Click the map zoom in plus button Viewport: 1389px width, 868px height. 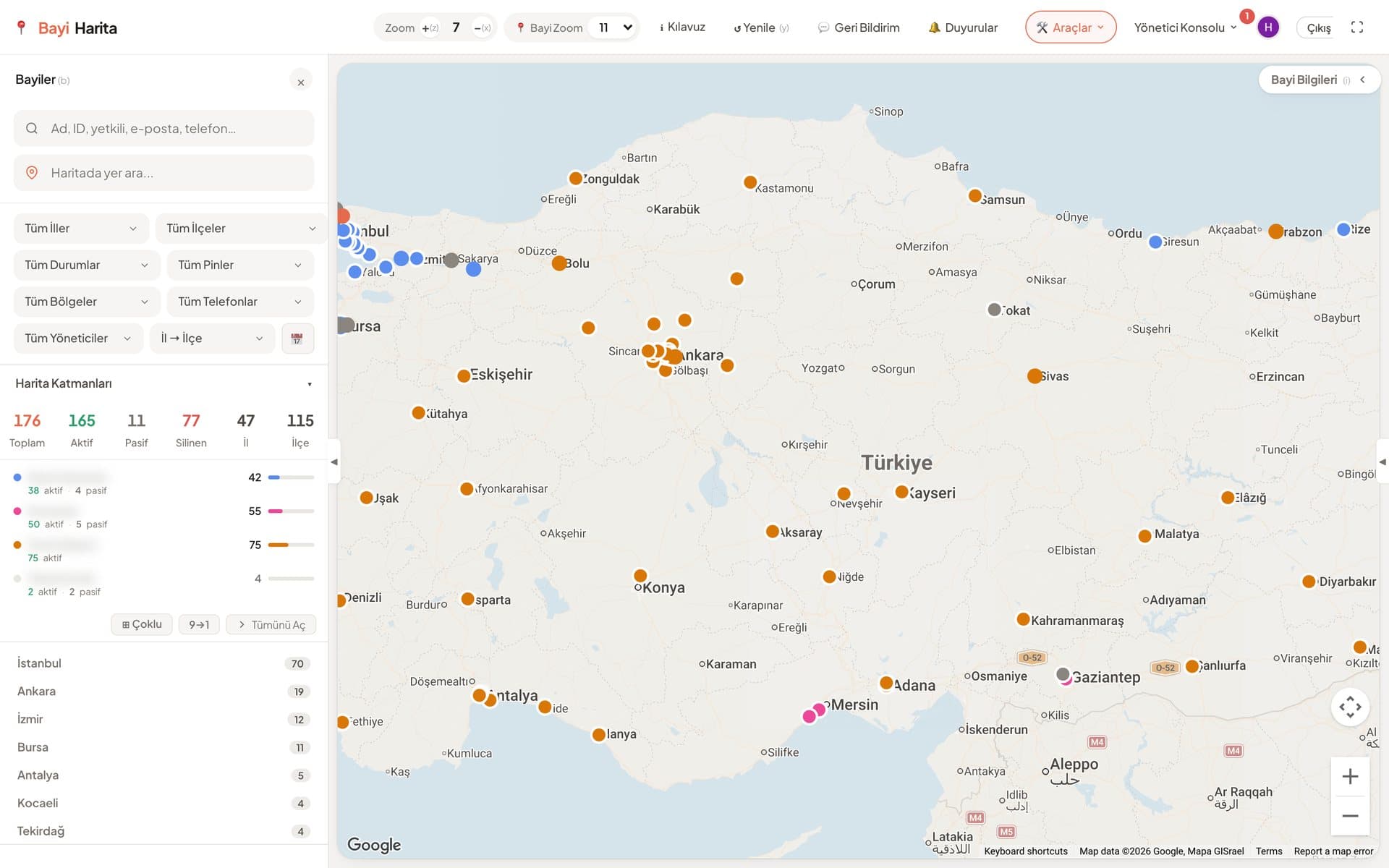(1350, 776)
